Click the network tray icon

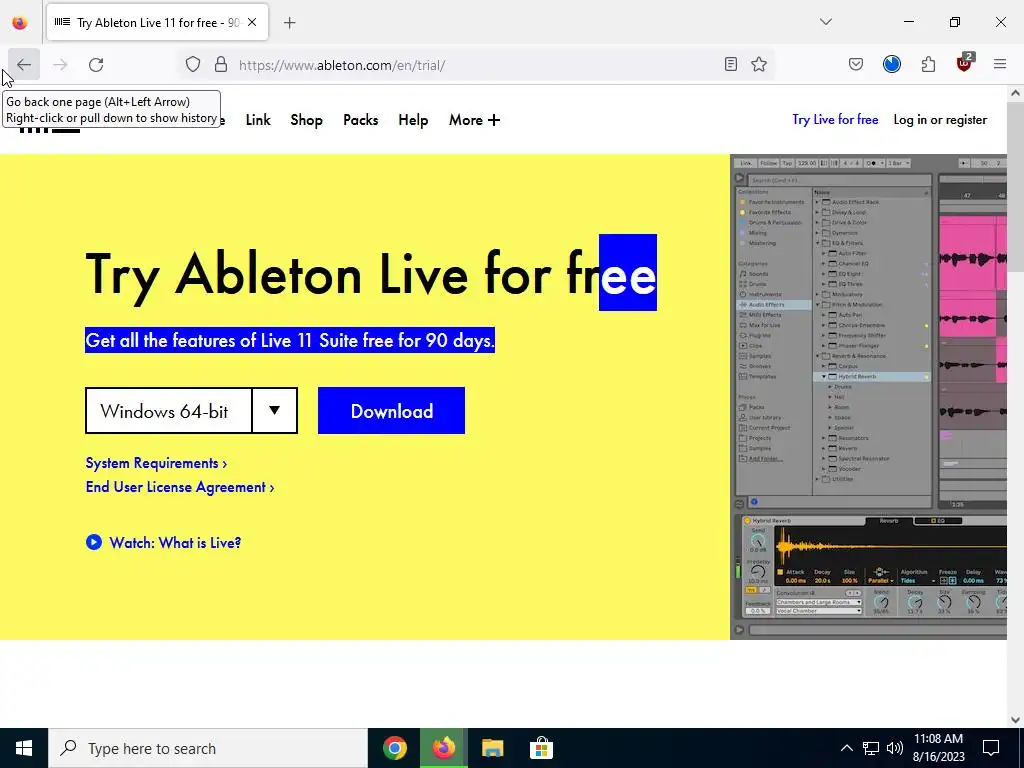(x=871, y=748)
